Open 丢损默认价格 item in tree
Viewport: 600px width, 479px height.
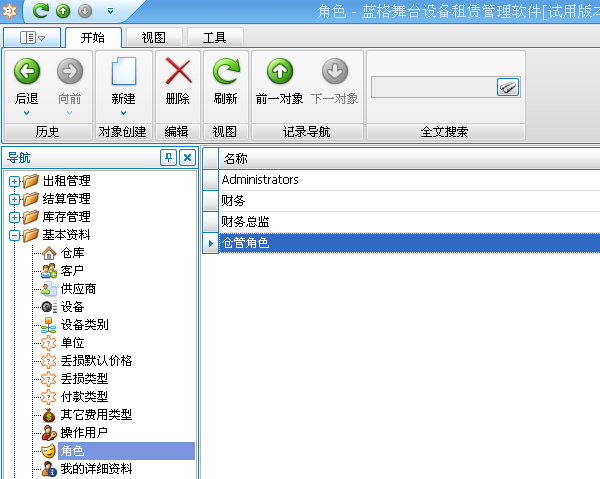coord(87,360)
